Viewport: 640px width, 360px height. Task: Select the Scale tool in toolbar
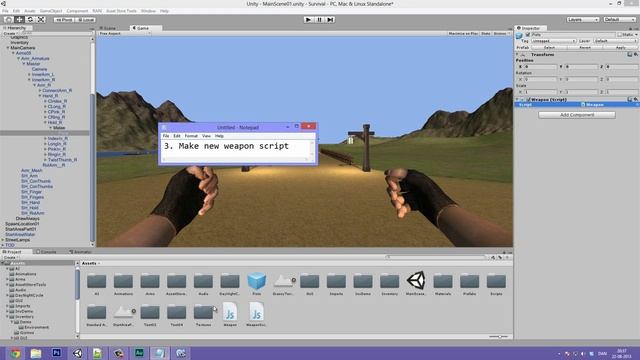pos(41,19)
